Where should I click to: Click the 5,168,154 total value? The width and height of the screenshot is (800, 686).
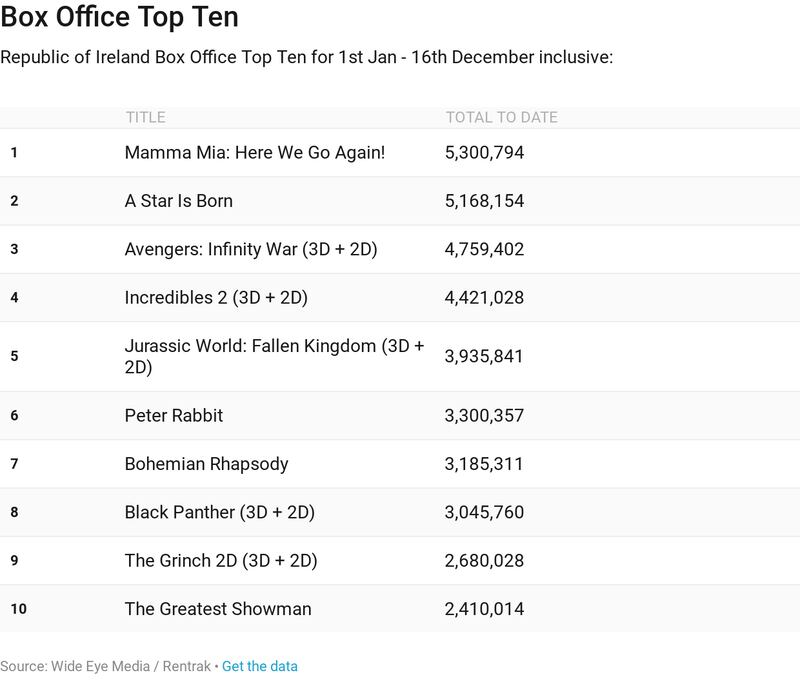(484, 201)
